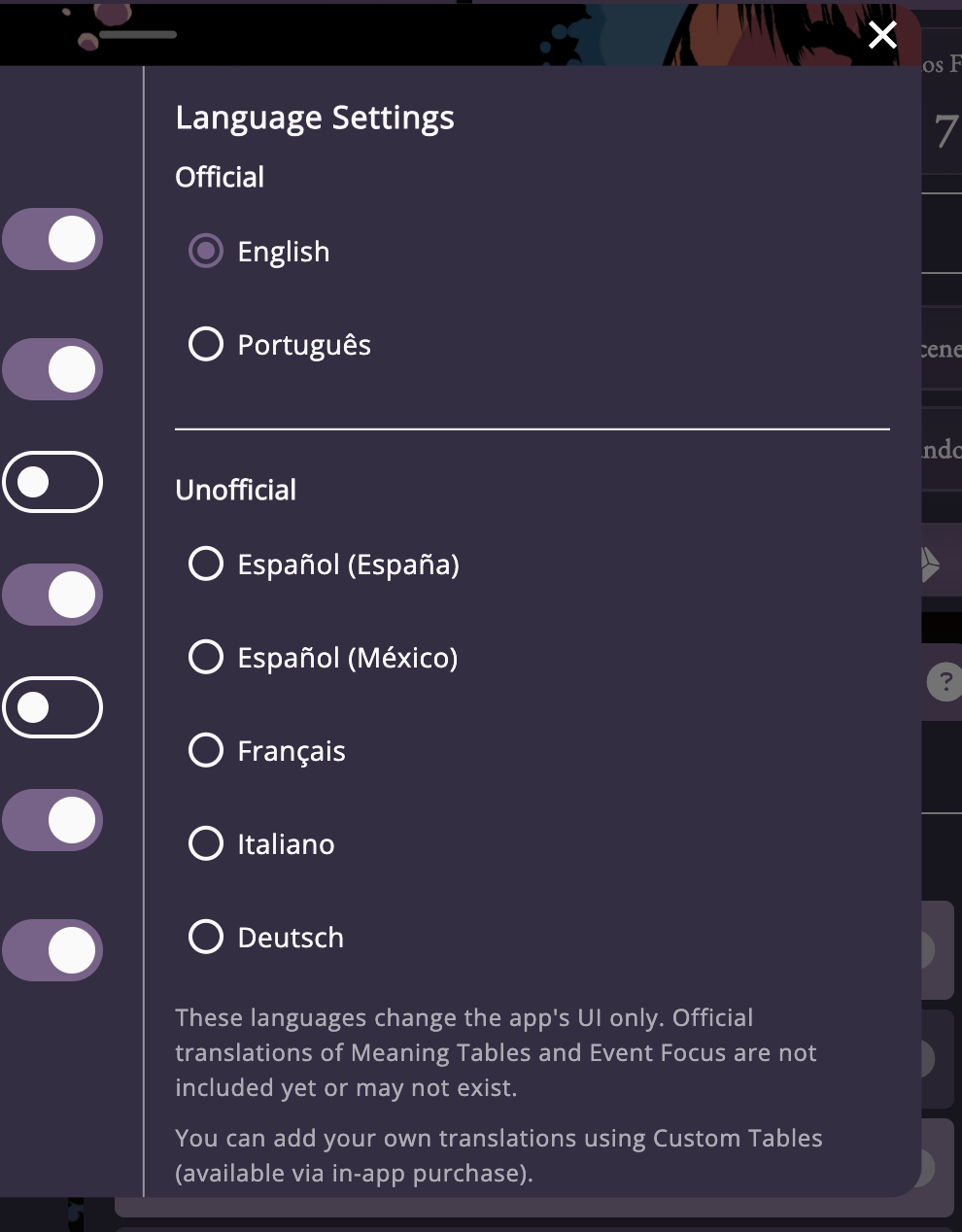Click the gray drag handle bar at top
The height and width of the screenshot is (1232, 962).
pos(138,35)
